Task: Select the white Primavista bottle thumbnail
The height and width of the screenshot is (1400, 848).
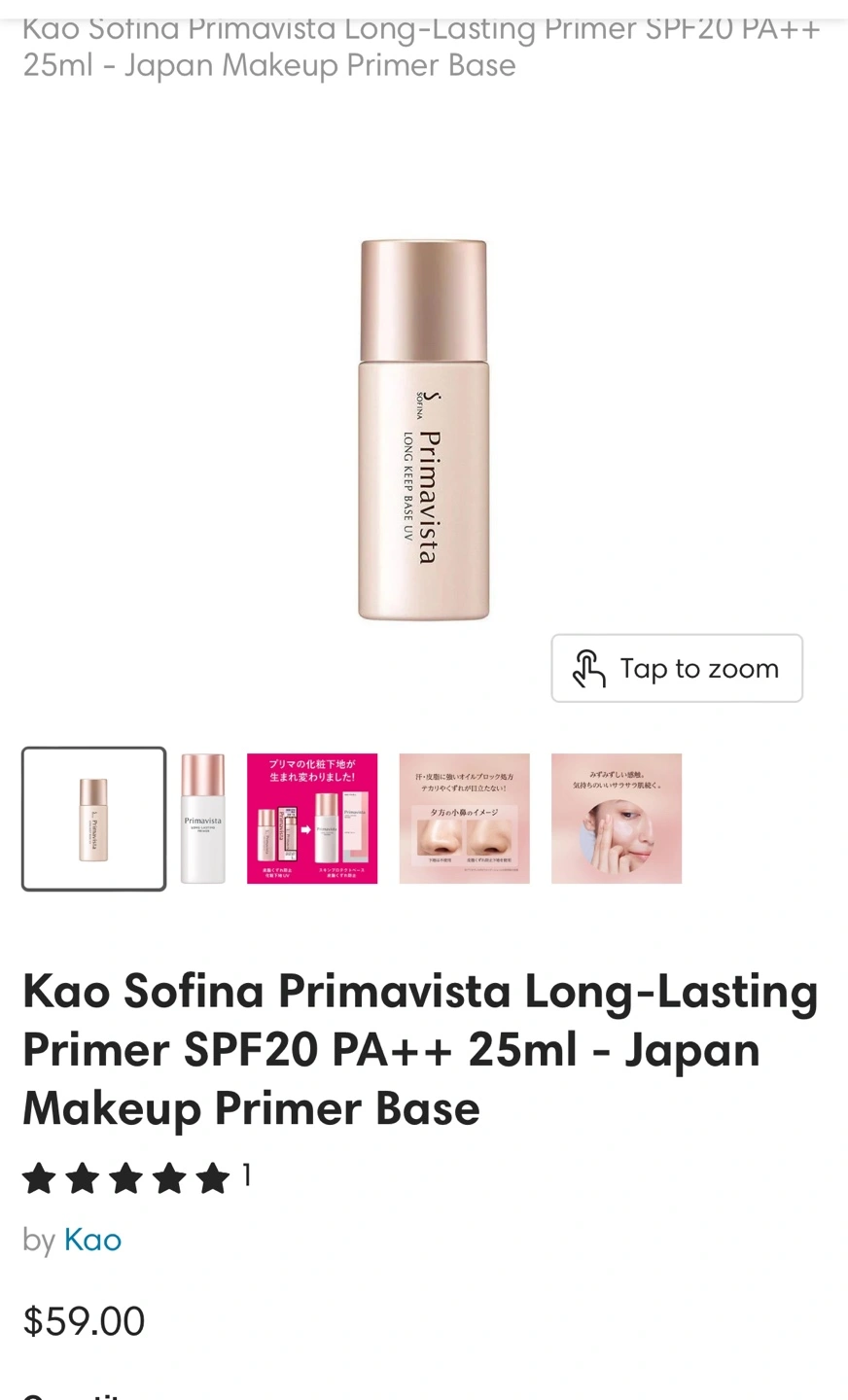Action: pos(203,819)
